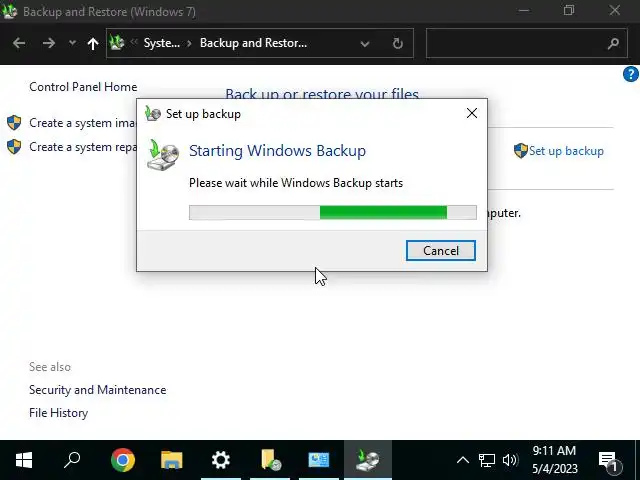Image resolution: width=640 pixels, height=480 pixels.
Task: Open Security and Maintenance
Action: click(98, 390)
